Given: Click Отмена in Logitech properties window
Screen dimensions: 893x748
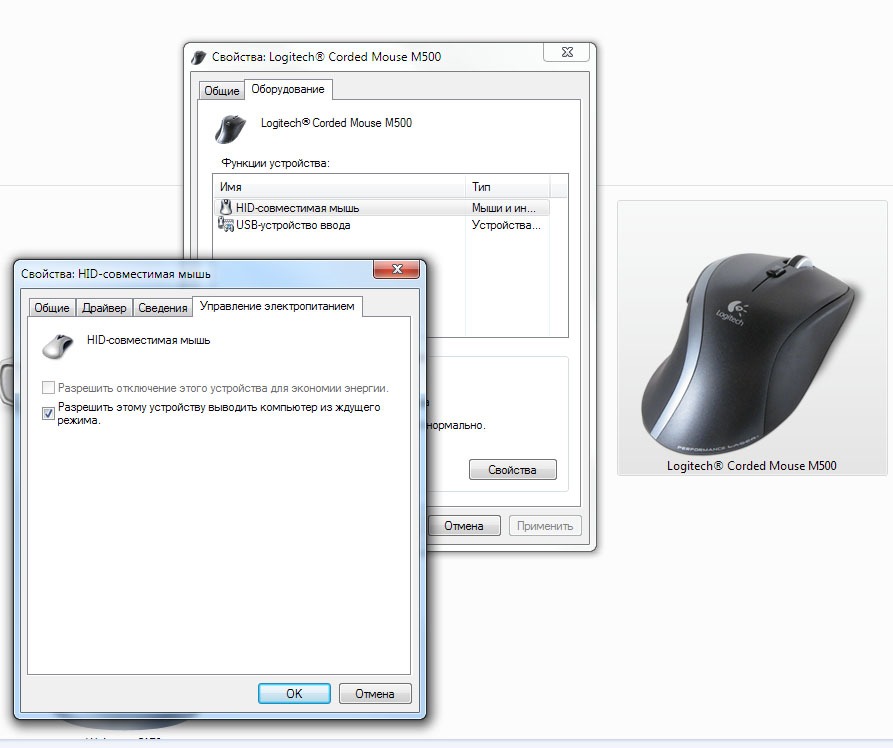Looking at the screenshot, I should coord(464,525).
